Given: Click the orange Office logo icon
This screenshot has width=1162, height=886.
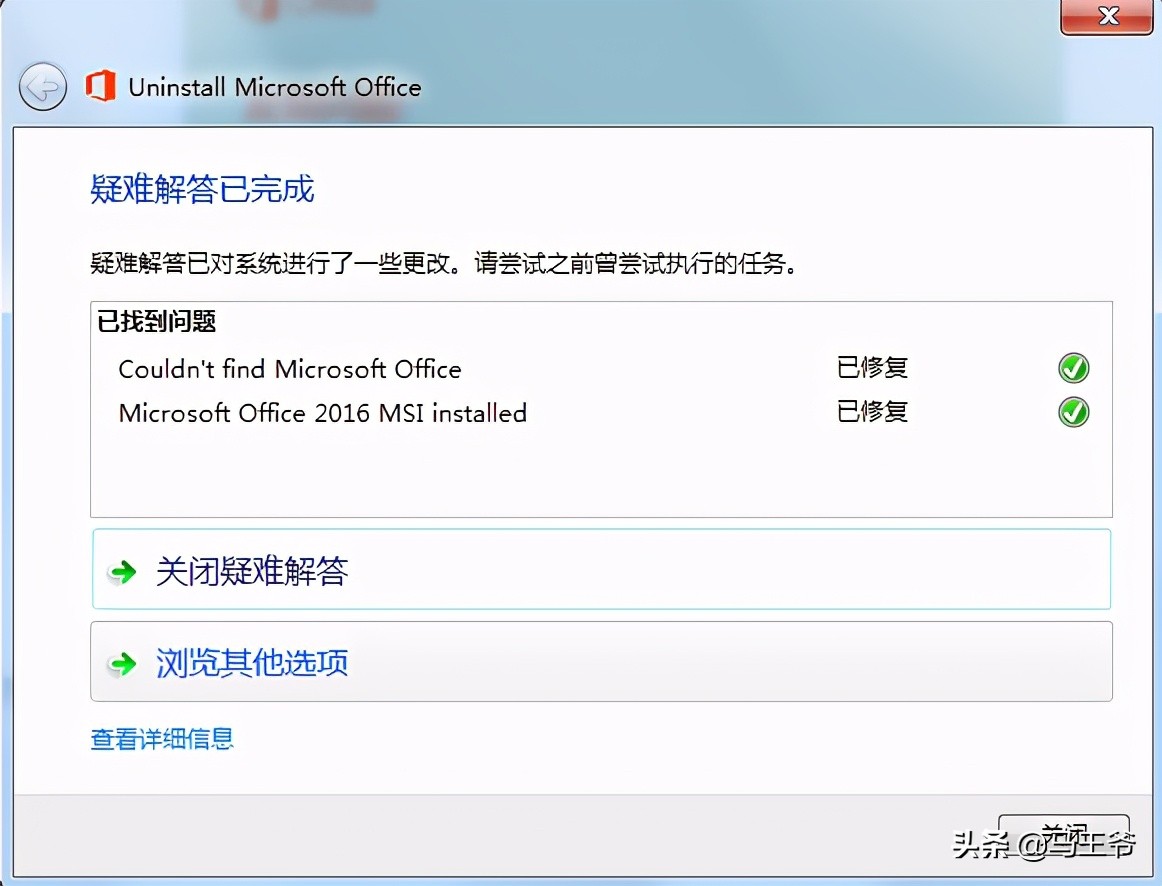Looking at the screenshot, I should 101,86.
